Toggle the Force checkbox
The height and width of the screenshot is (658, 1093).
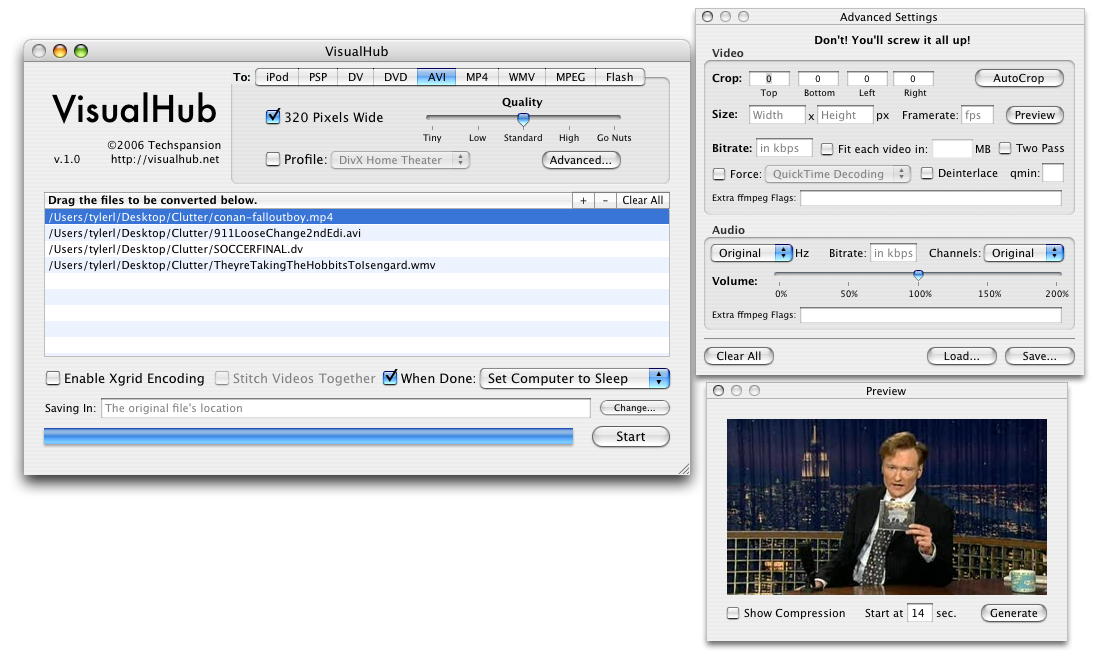pyautogui.click(x=719, y=174)
